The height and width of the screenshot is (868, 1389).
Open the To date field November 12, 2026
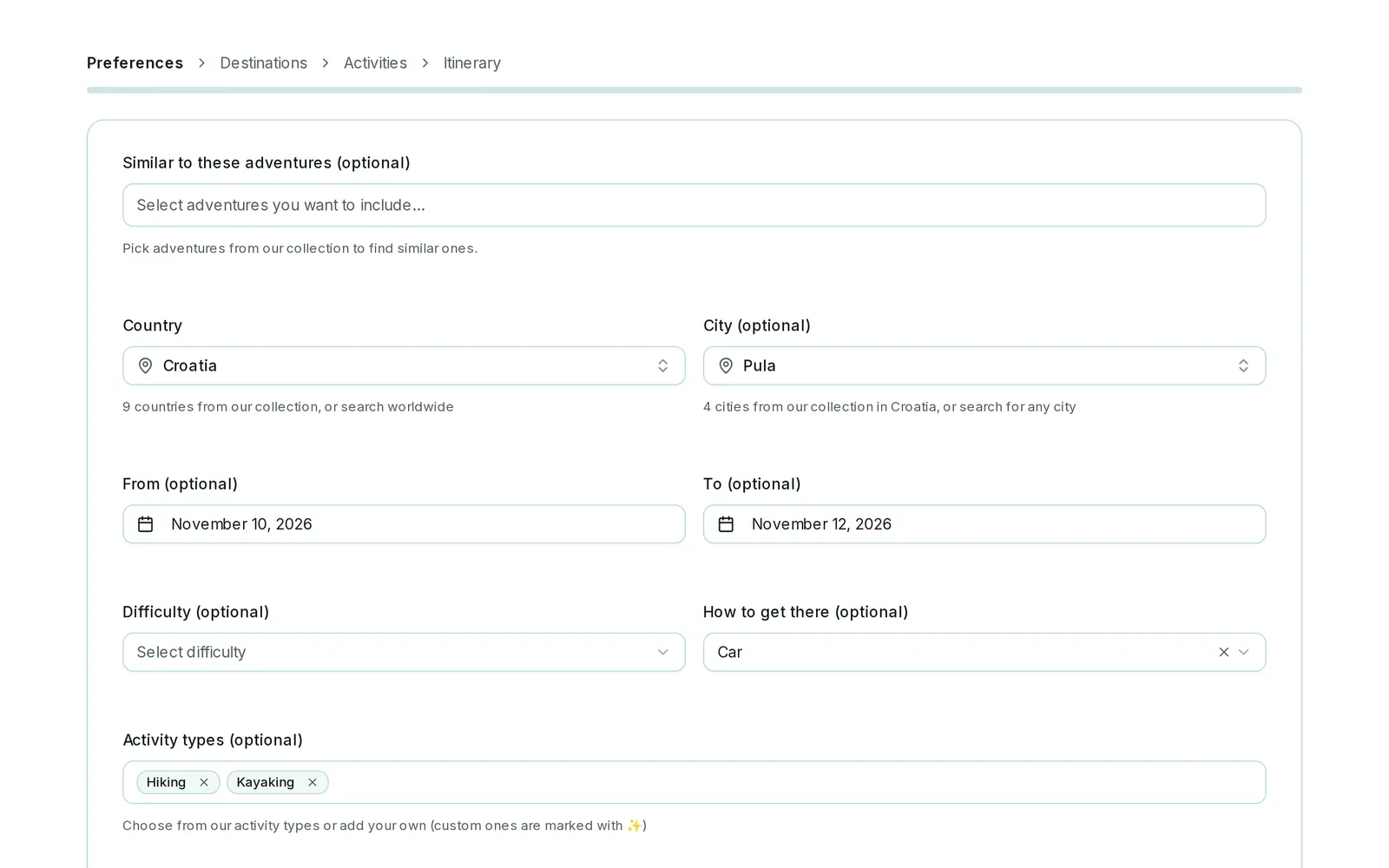tap(984, 524)
